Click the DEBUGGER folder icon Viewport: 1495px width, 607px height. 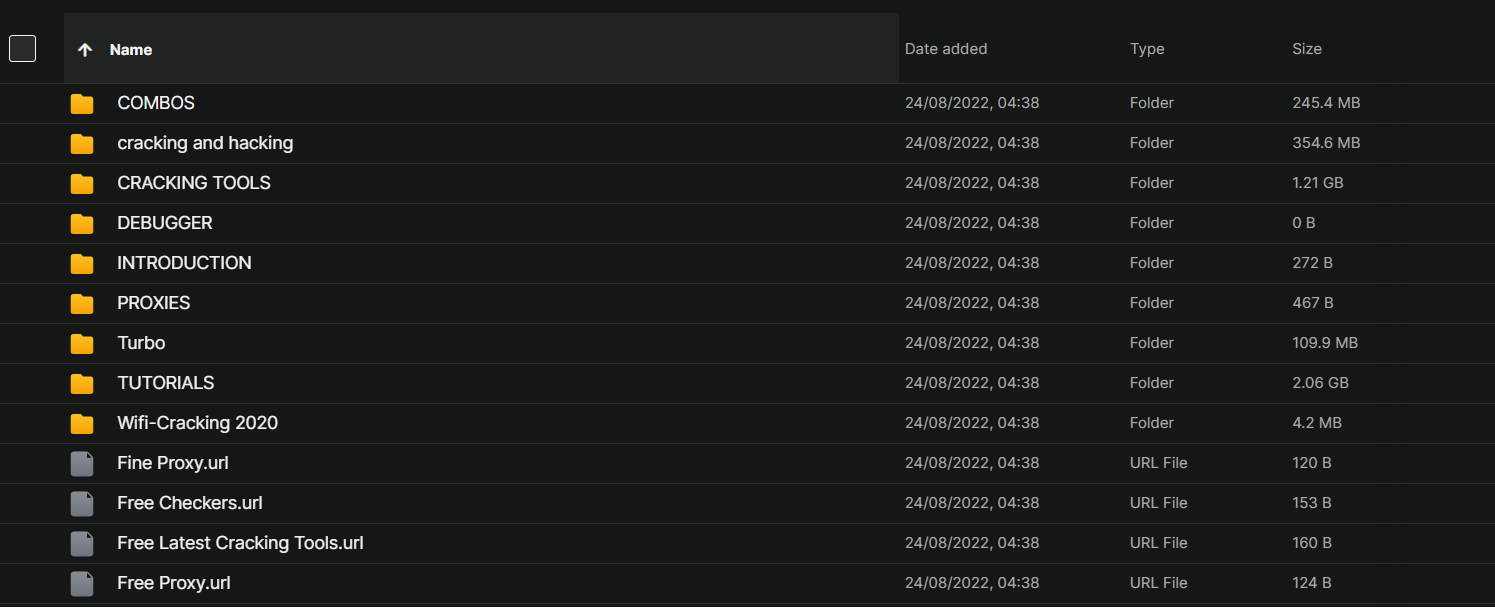(x=82, y=224)
